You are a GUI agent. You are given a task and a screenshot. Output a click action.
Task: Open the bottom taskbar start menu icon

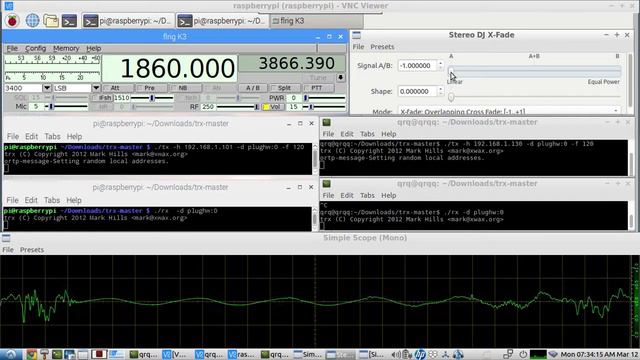[x=10, y=354]
